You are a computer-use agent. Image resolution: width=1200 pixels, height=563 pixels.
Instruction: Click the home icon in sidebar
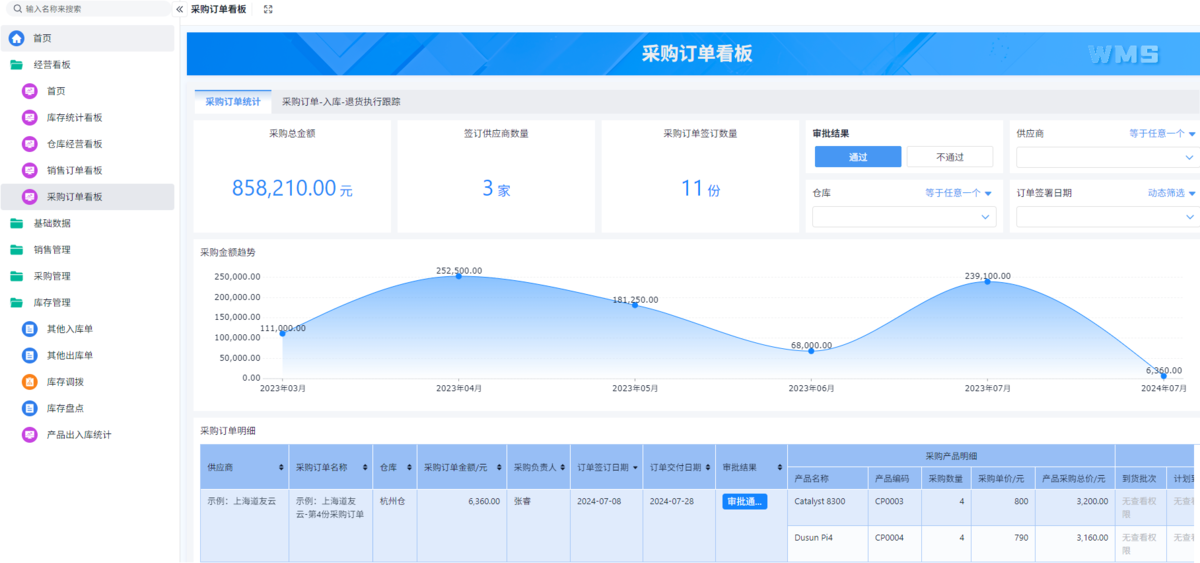point(17,38)
